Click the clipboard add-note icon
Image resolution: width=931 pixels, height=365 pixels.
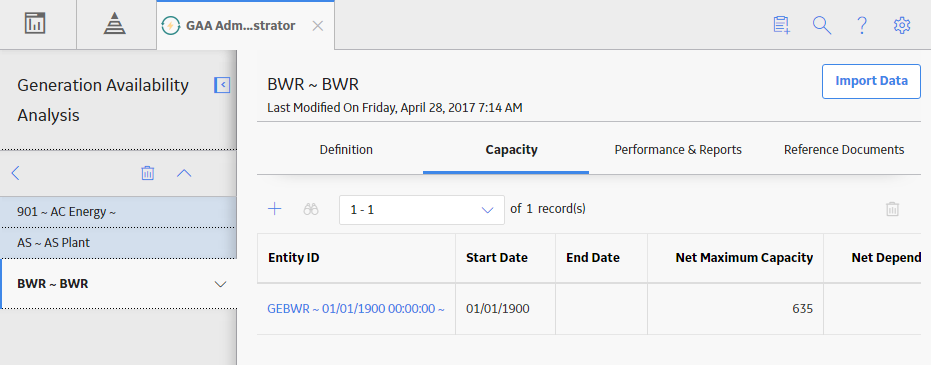[x=782, y=26]
